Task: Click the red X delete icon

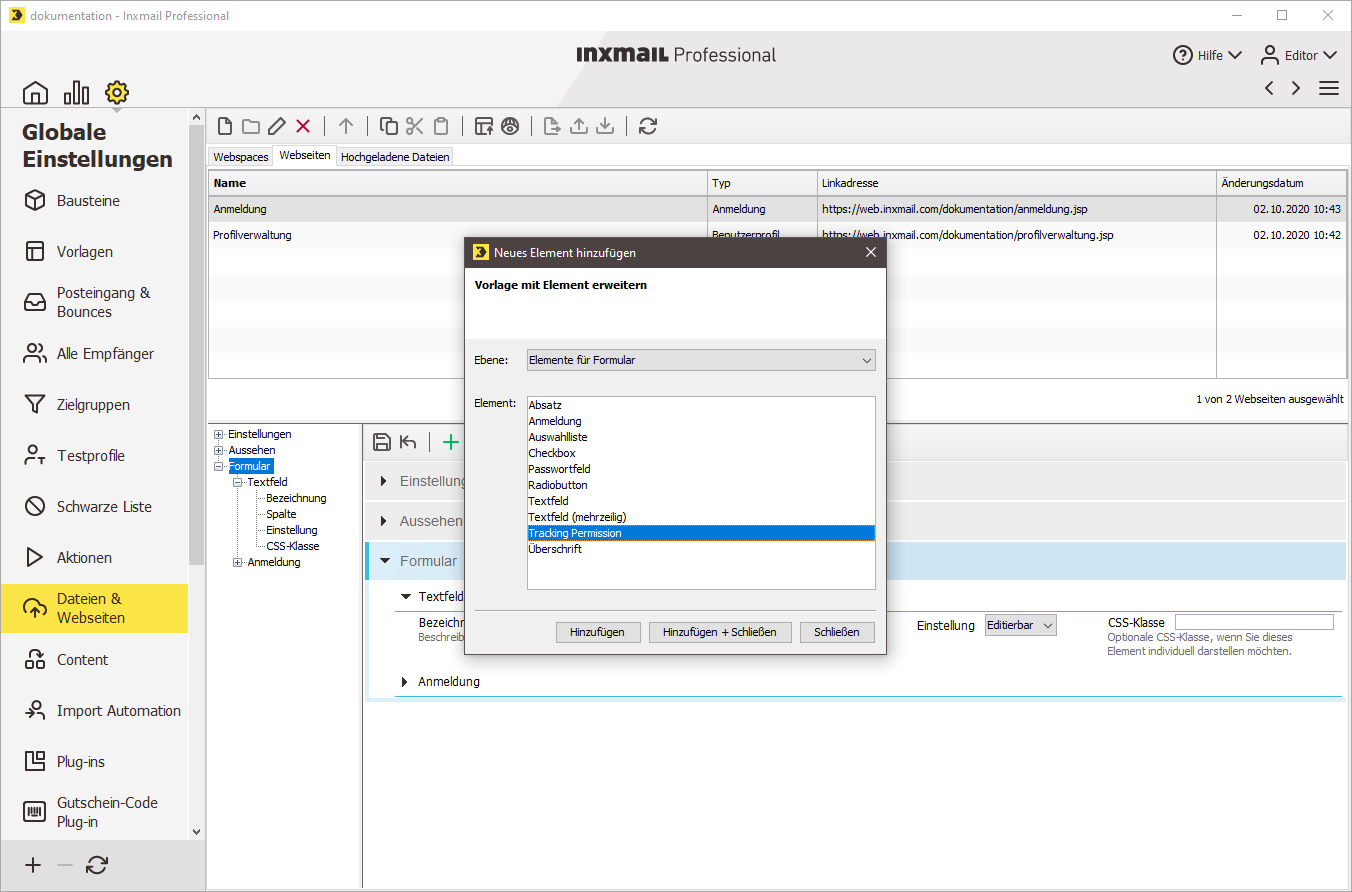Action: pos(303,126)
